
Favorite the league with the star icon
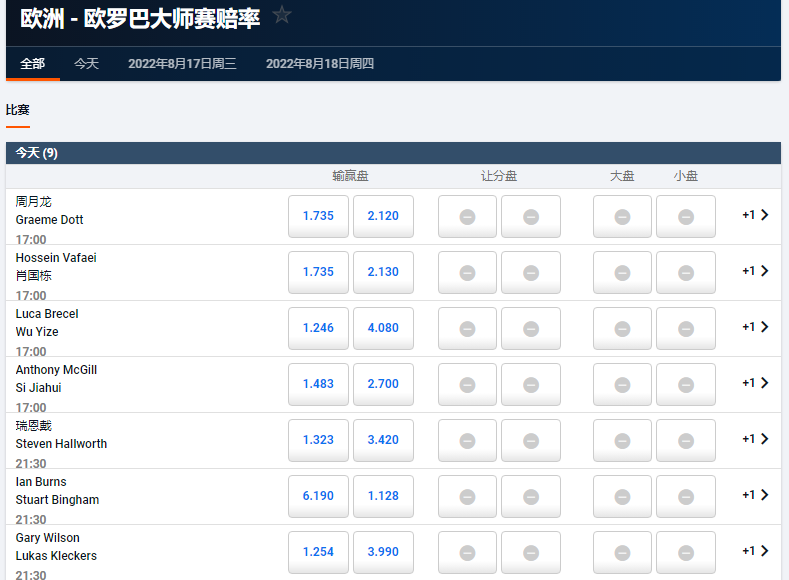pos(282,15)
